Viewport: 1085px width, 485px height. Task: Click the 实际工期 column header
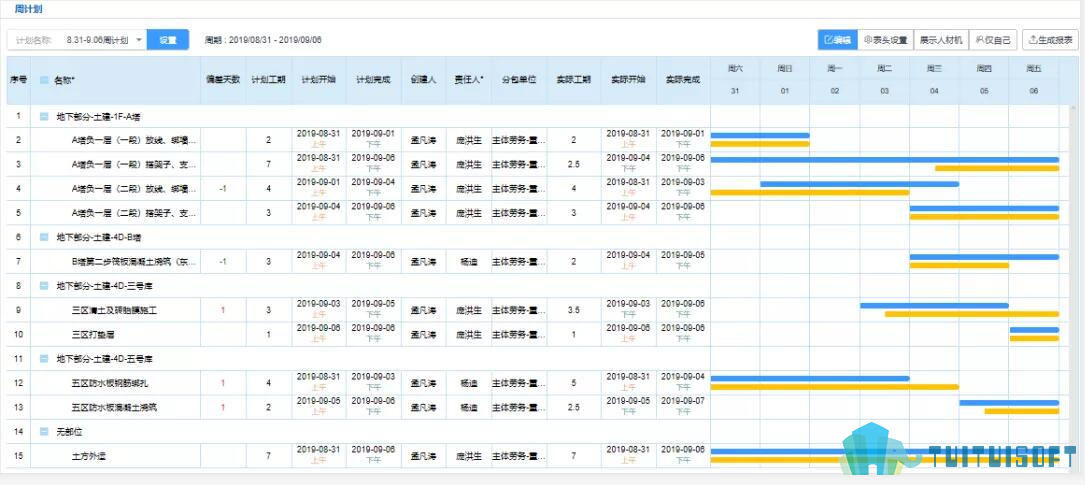(574, 80)
